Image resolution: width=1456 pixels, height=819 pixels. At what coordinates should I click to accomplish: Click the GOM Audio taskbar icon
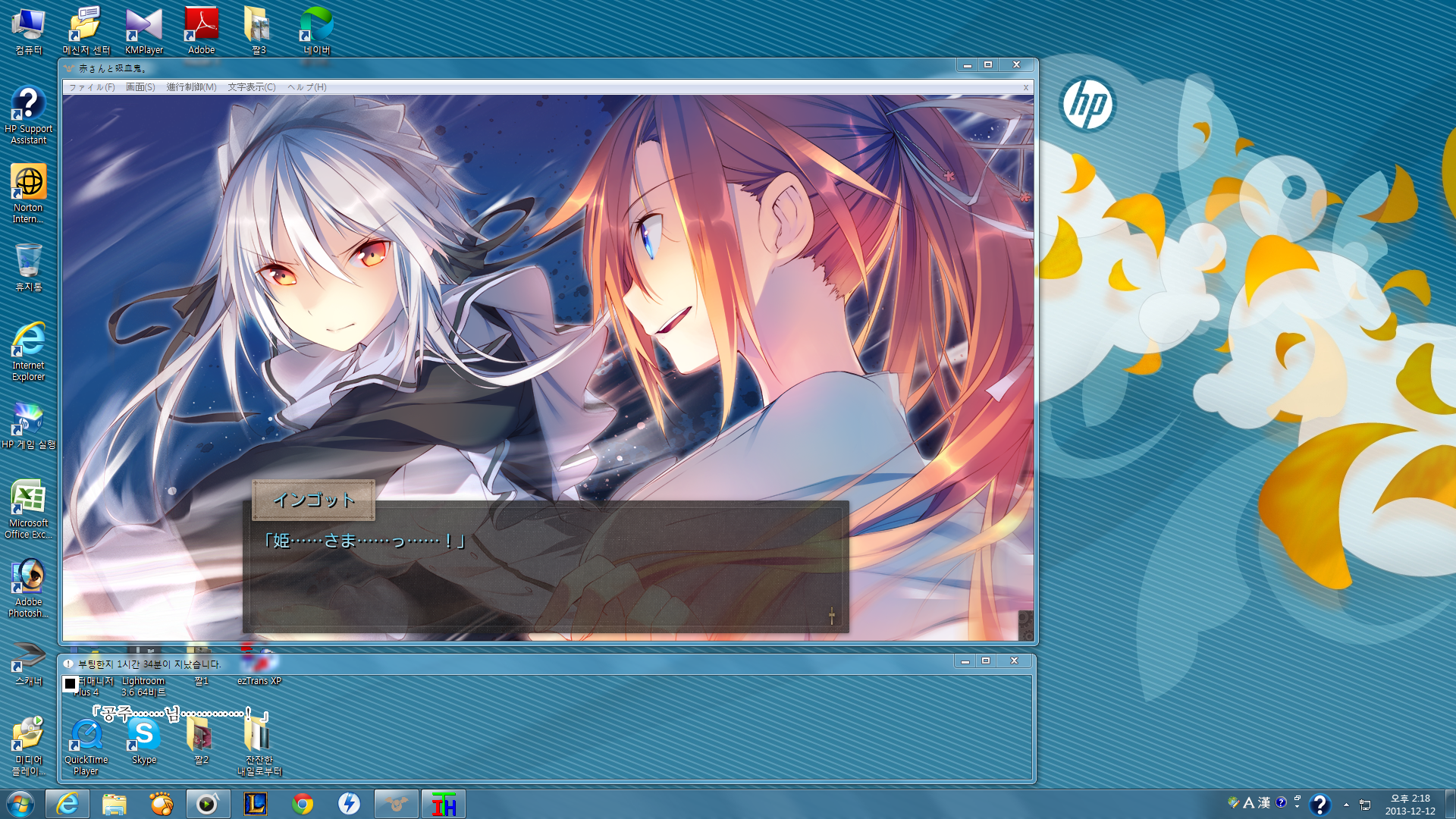[162, 804]
